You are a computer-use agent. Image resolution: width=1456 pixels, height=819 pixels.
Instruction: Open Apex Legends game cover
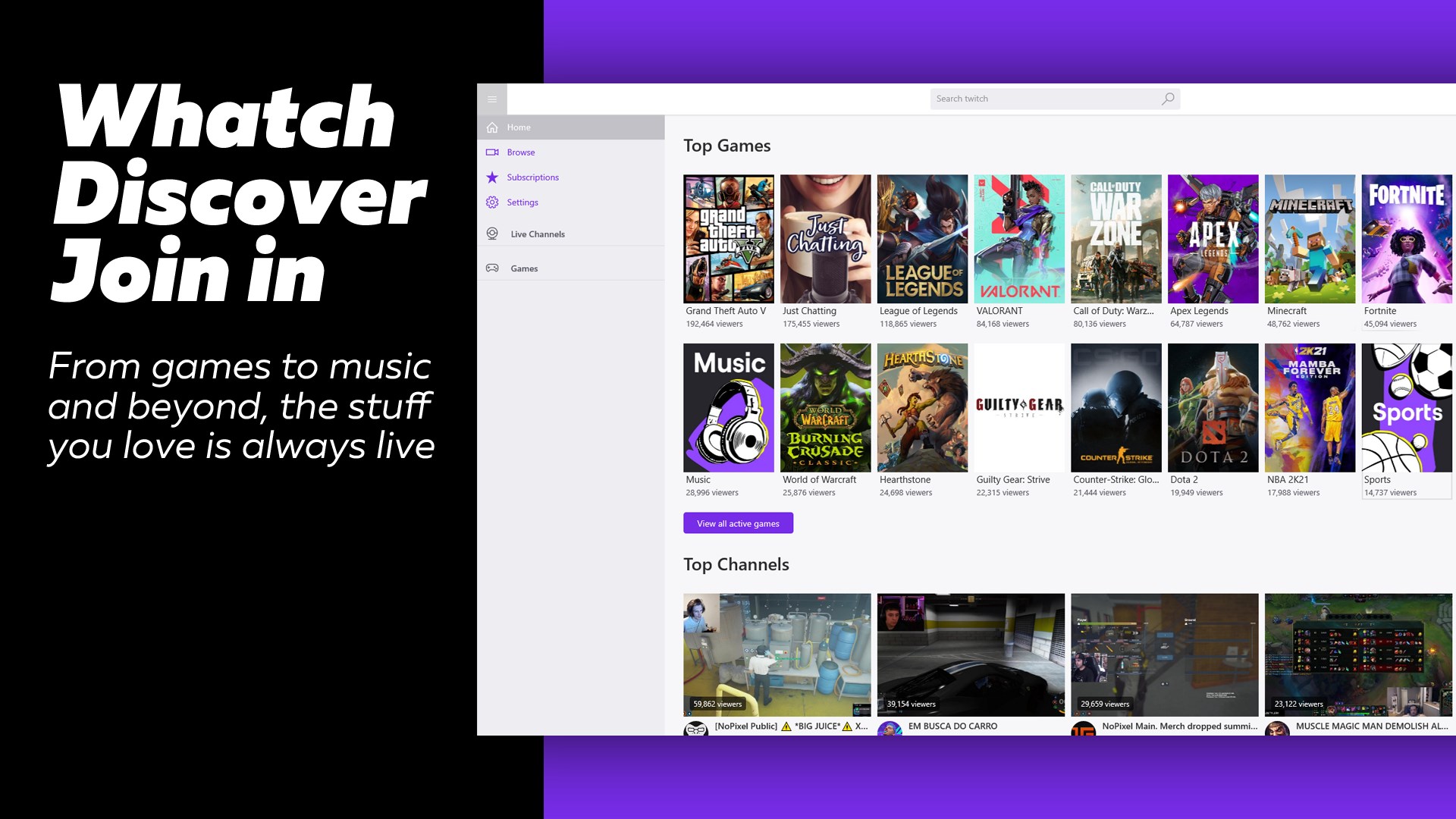coord(1213,239)
